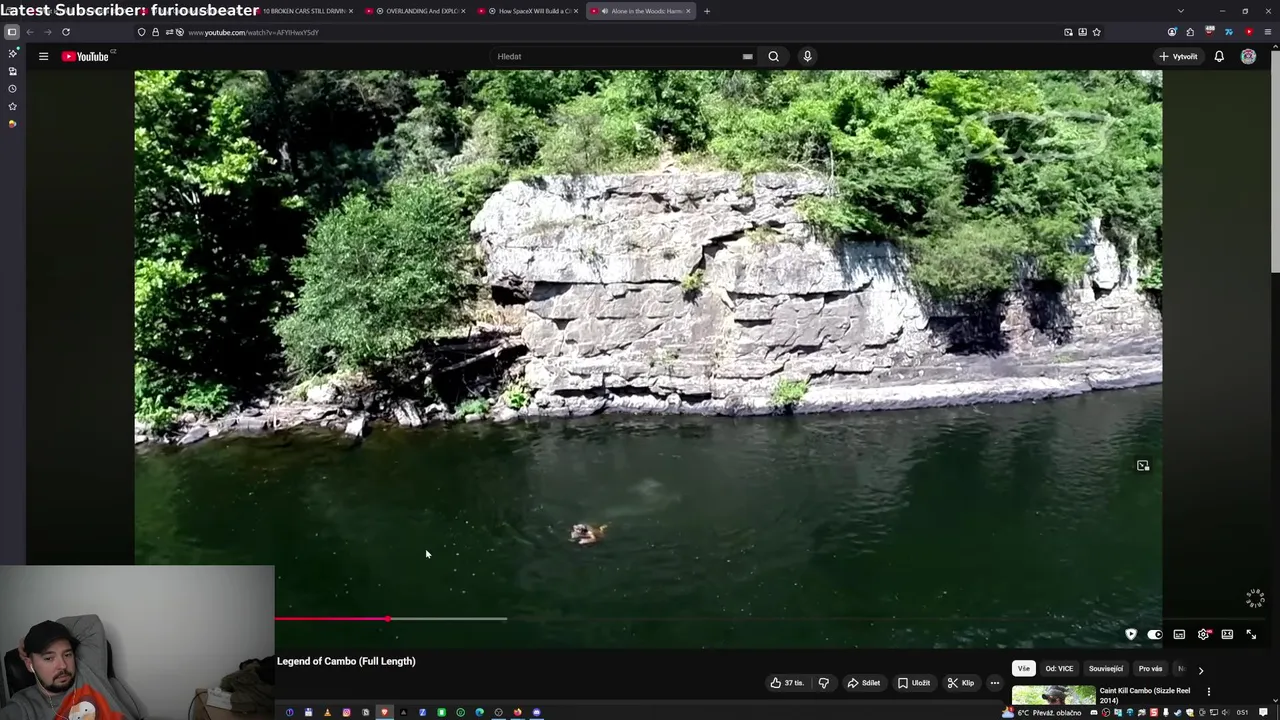Reload the page with browser refresh button
This screenshot has width=1280, height=720.
coord(66,32)
